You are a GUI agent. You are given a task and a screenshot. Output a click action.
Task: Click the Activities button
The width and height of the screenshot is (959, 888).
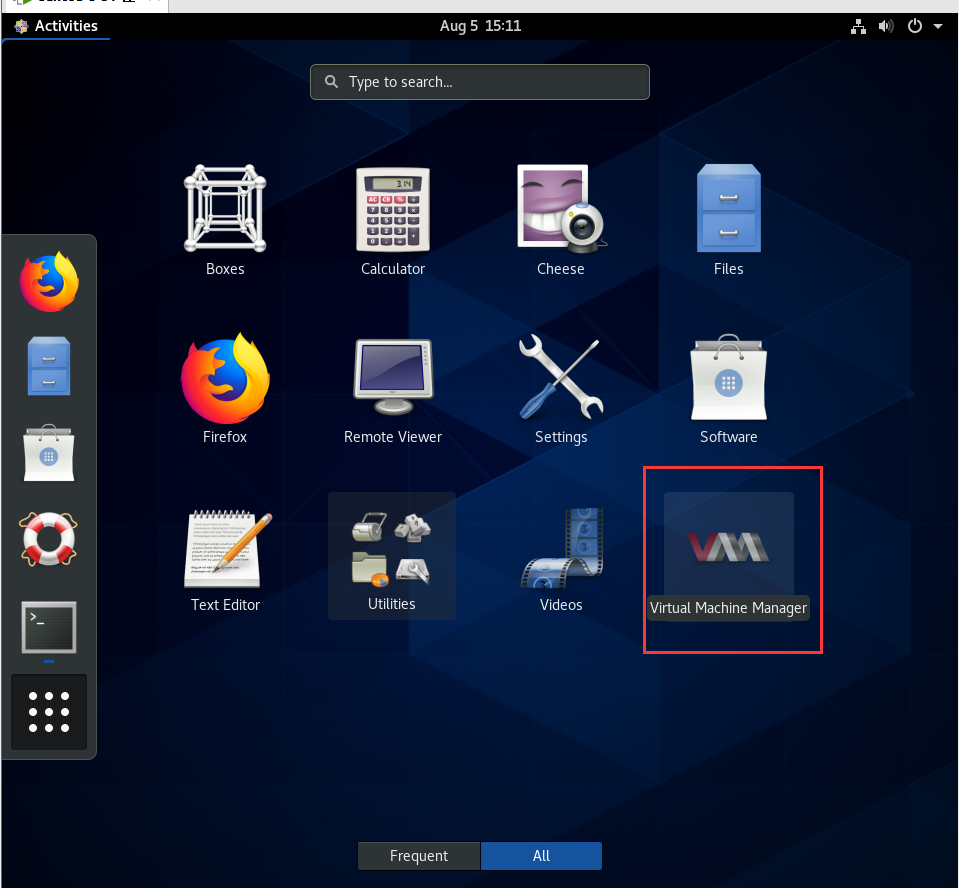(x=56, y=26)
